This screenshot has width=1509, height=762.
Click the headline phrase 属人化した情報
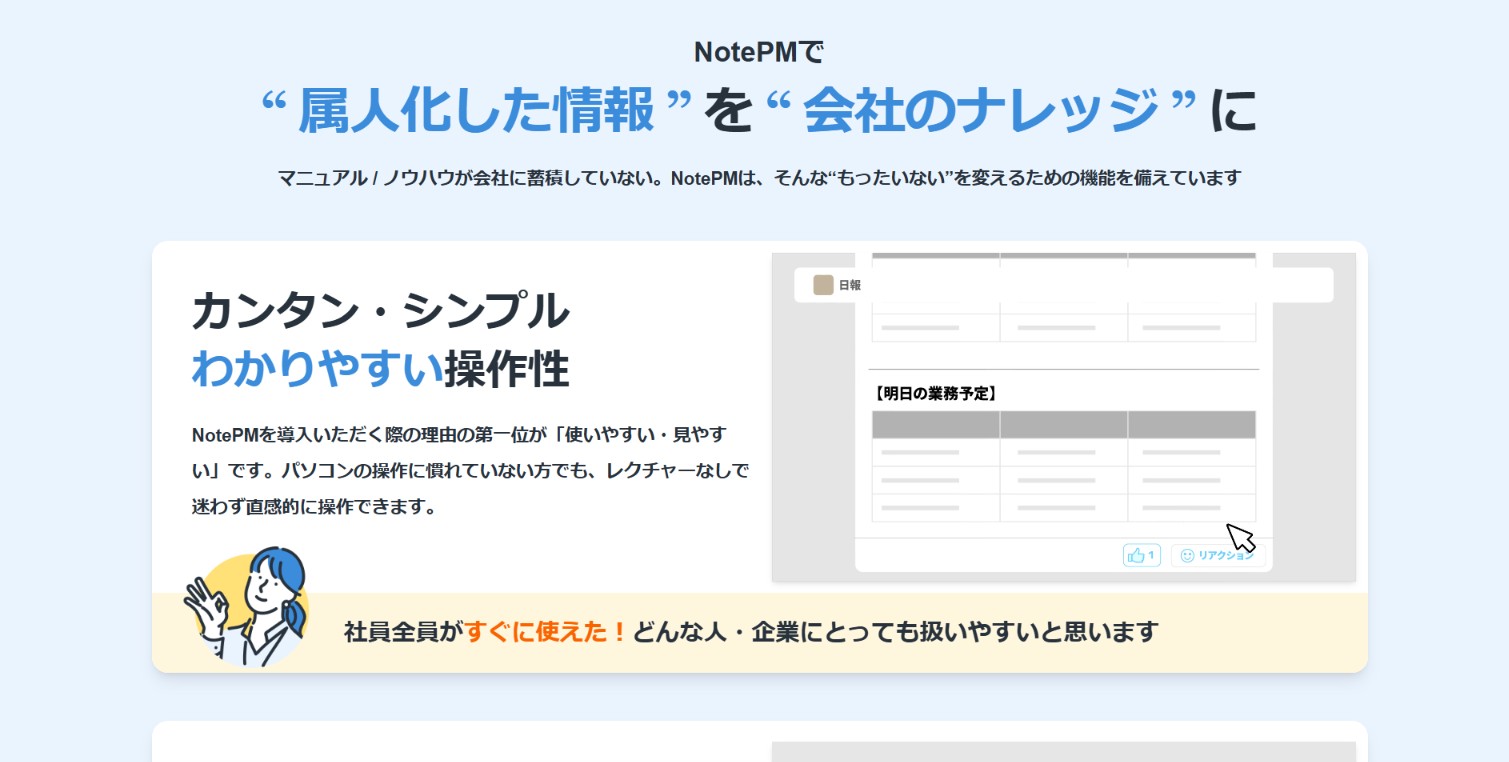click(x=476, y=111)
